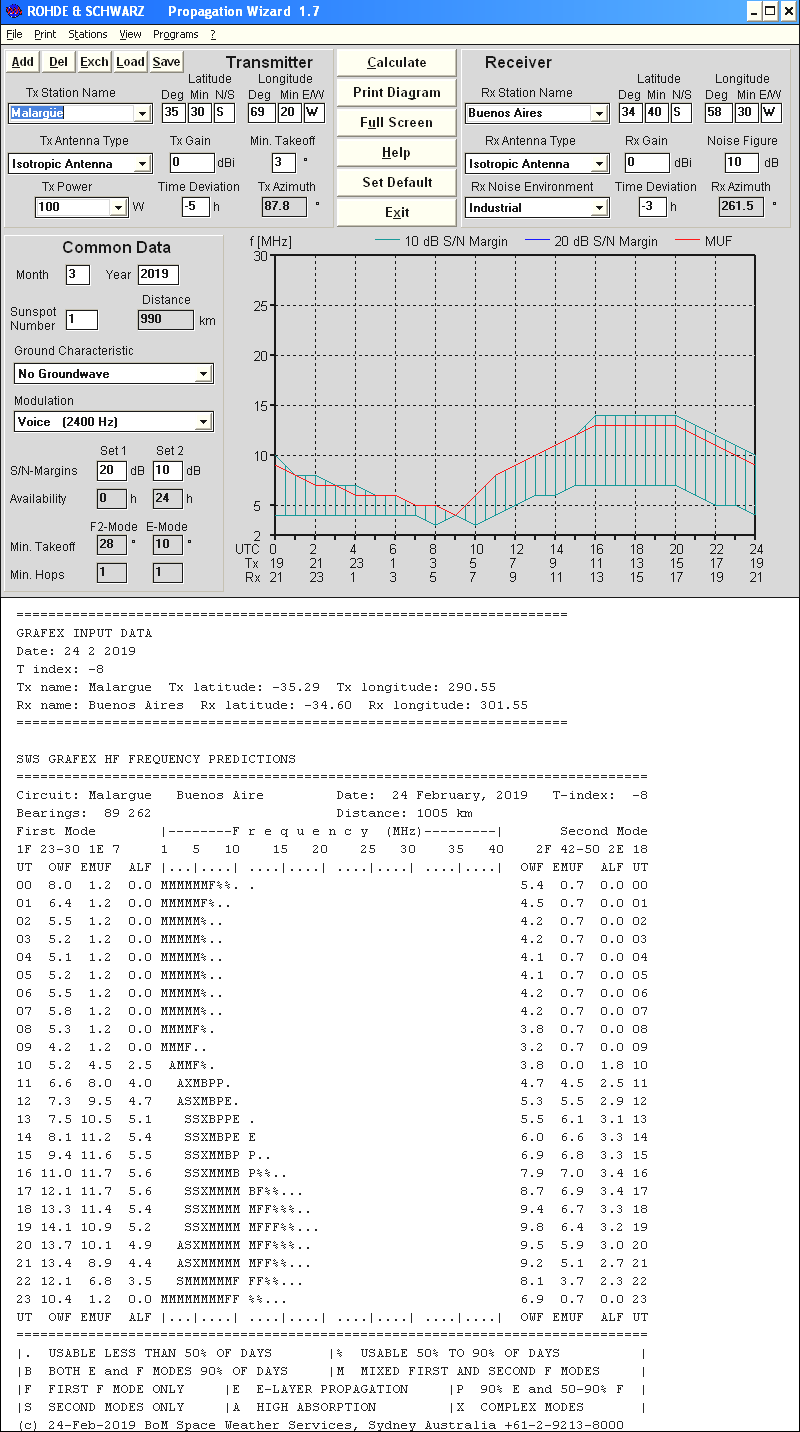Expand the Rx Noise Environment dropdown

tap(599, 207)
